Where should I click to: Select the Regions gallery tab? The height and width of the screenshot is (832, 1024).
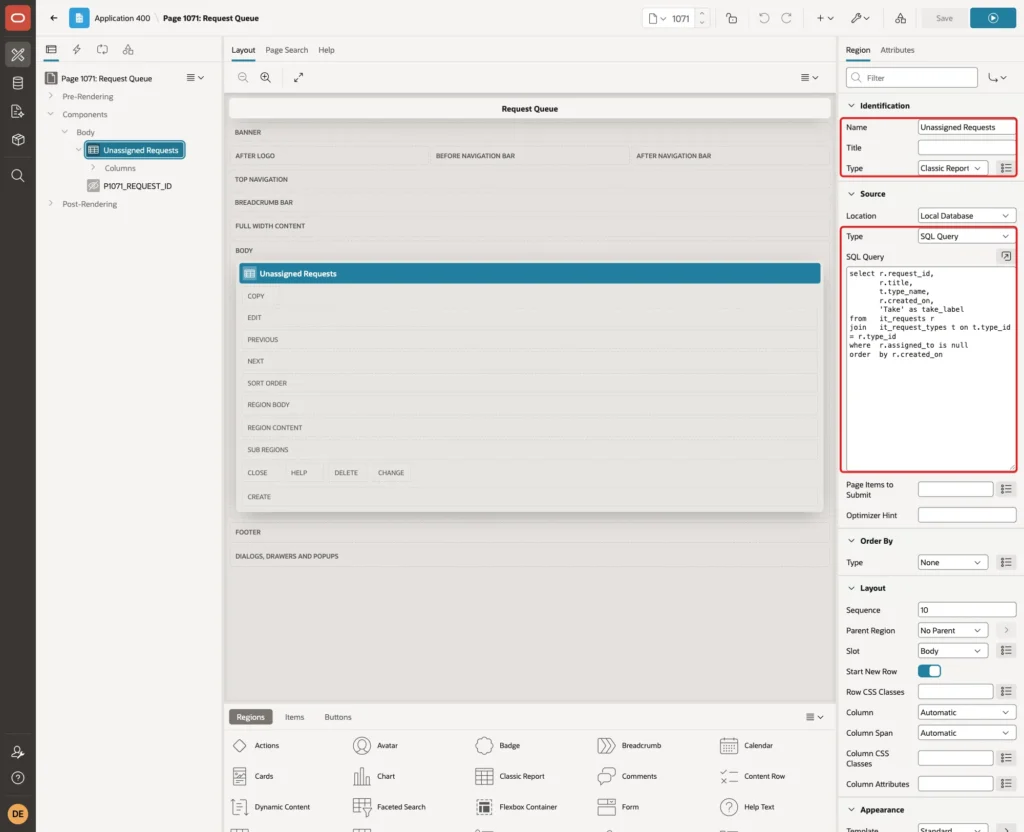click(x=250, y=716)
